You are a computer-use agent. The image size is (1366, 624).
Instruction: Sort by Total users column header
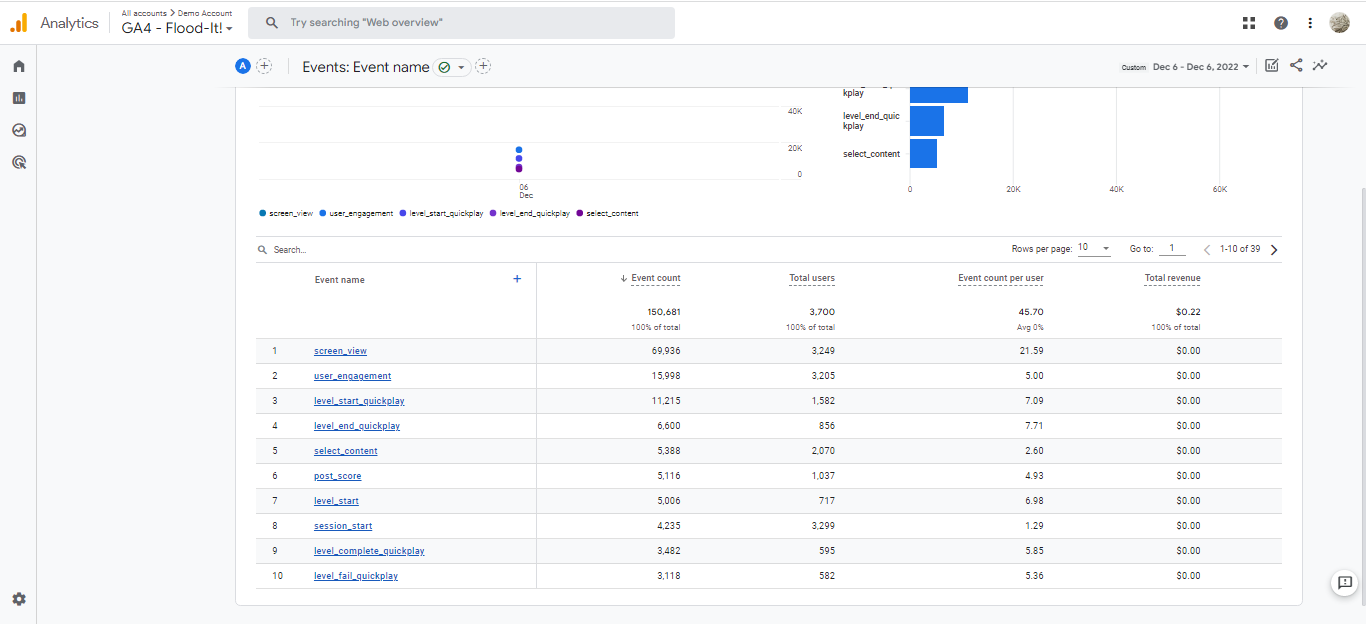812,278
